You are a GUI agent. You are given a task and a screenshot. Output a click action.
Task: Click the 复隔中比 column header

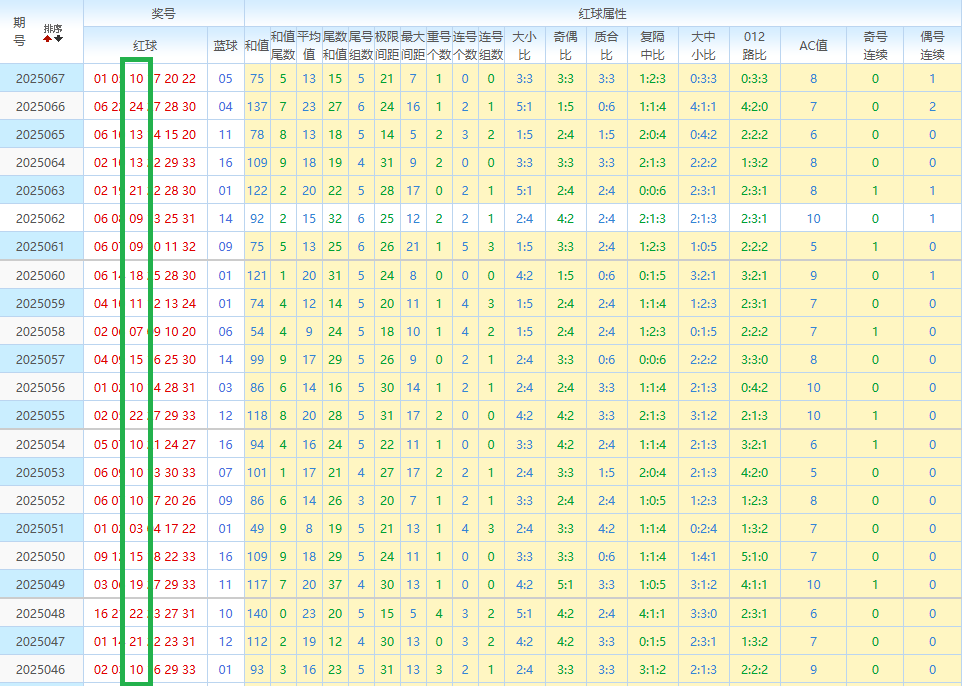coord(652,45)
